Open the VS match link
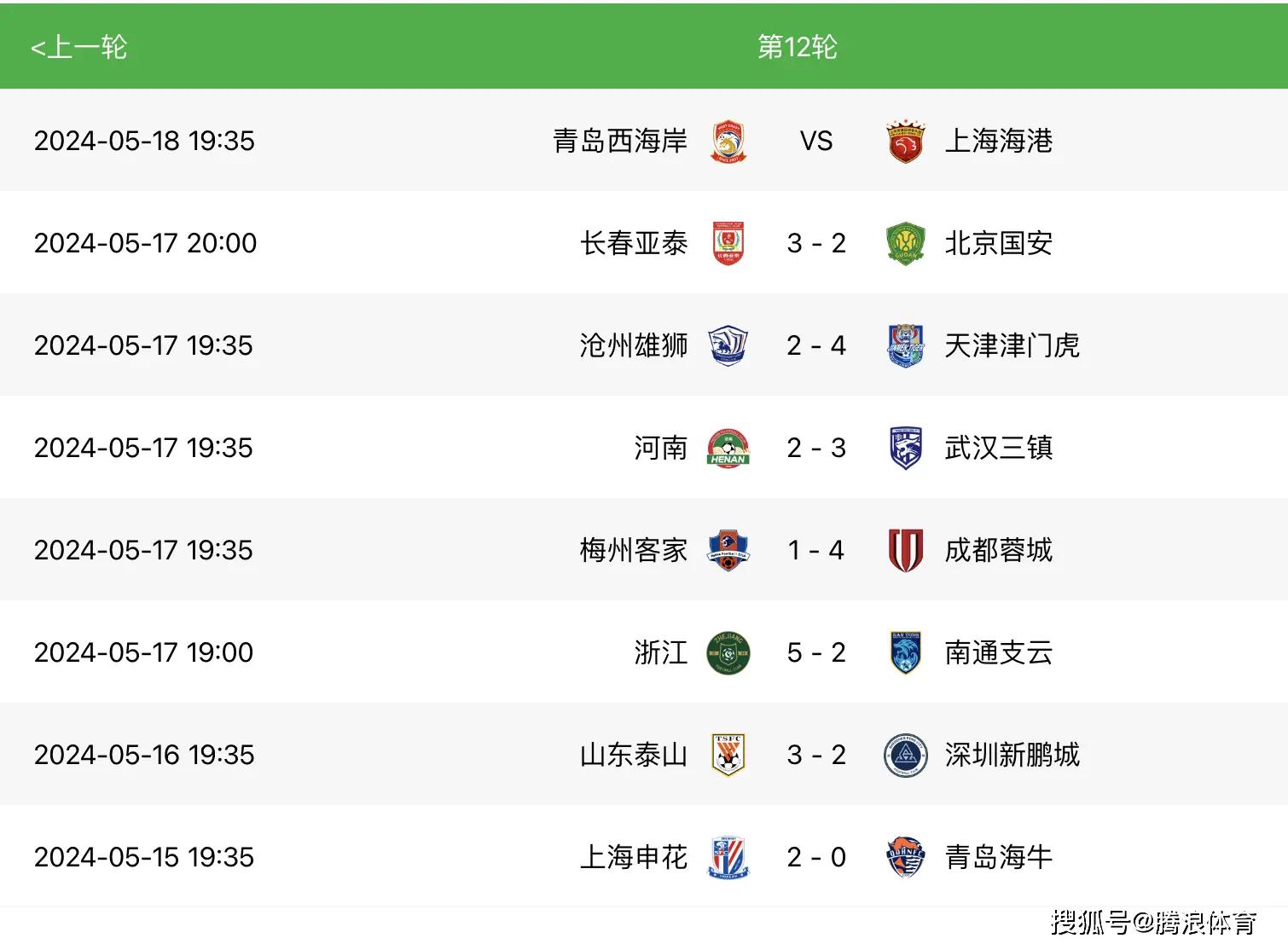 pos(816,142)
